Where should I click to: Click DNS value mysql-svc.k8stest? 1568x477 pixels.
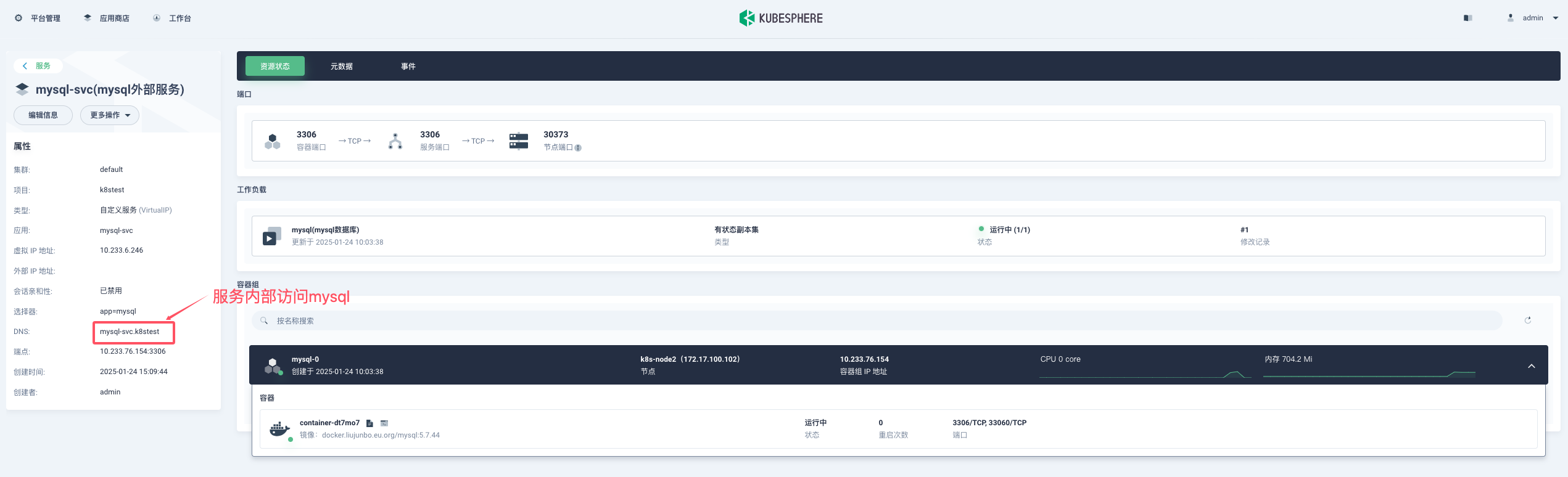130,332
